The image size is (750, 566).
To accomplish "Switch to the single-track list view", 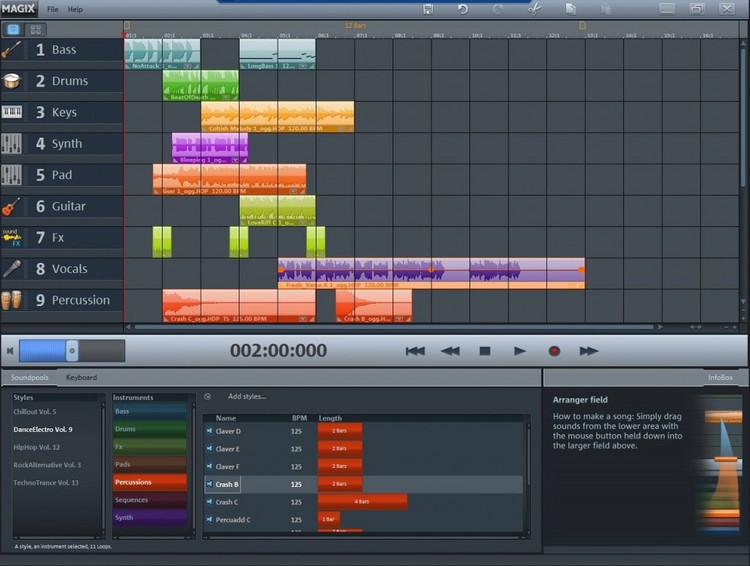I will tap(14, 30).
